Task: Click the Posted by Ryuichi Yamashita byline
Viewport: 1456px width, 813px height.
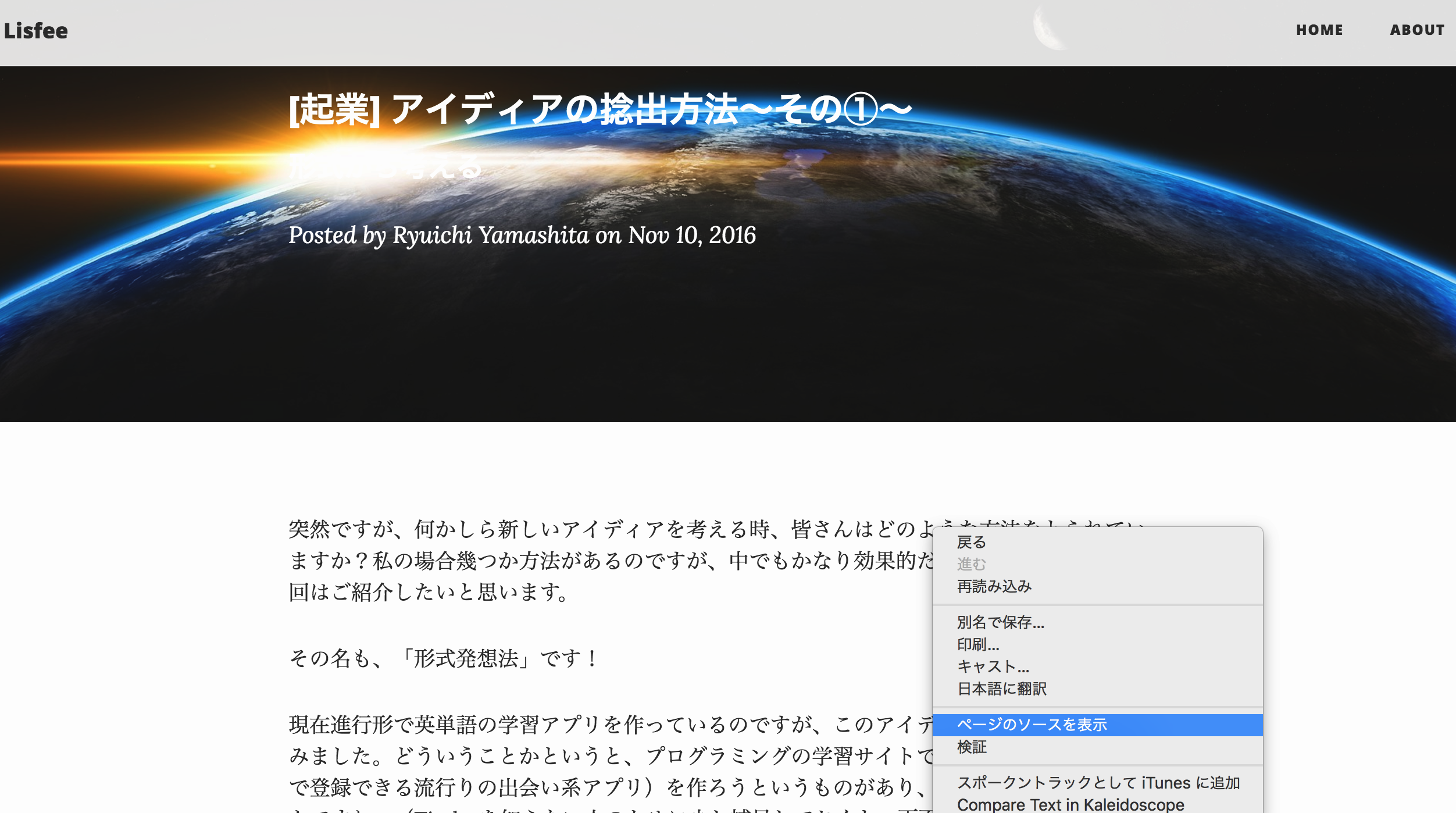Action: (522, 236)
